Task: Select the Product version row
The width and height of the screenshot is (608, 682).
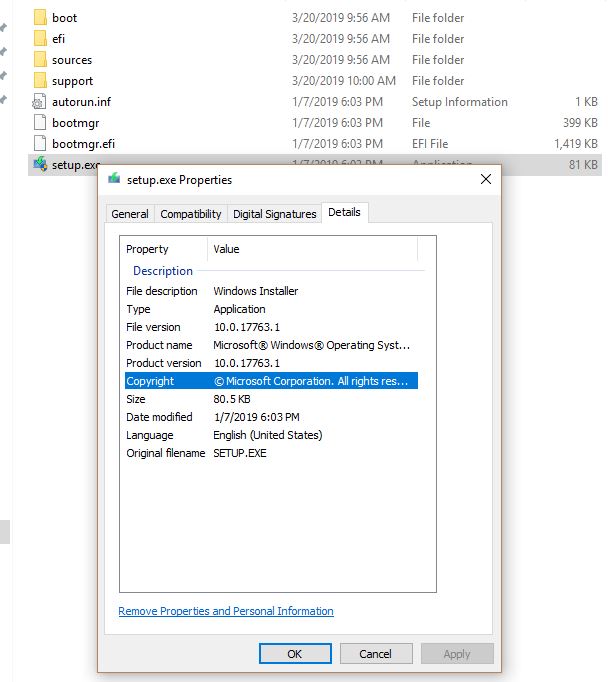Action: tap(271, 363)
